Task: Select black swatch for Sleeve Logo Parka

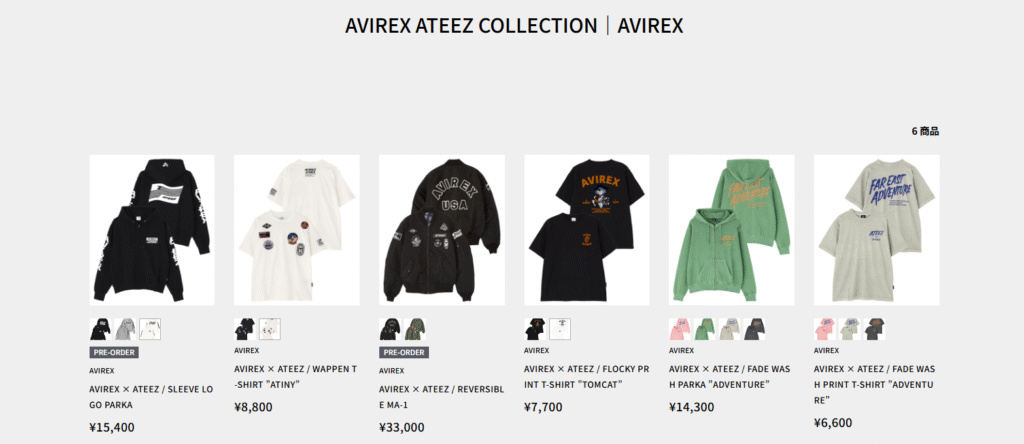Action: click(x=101, y=329)
